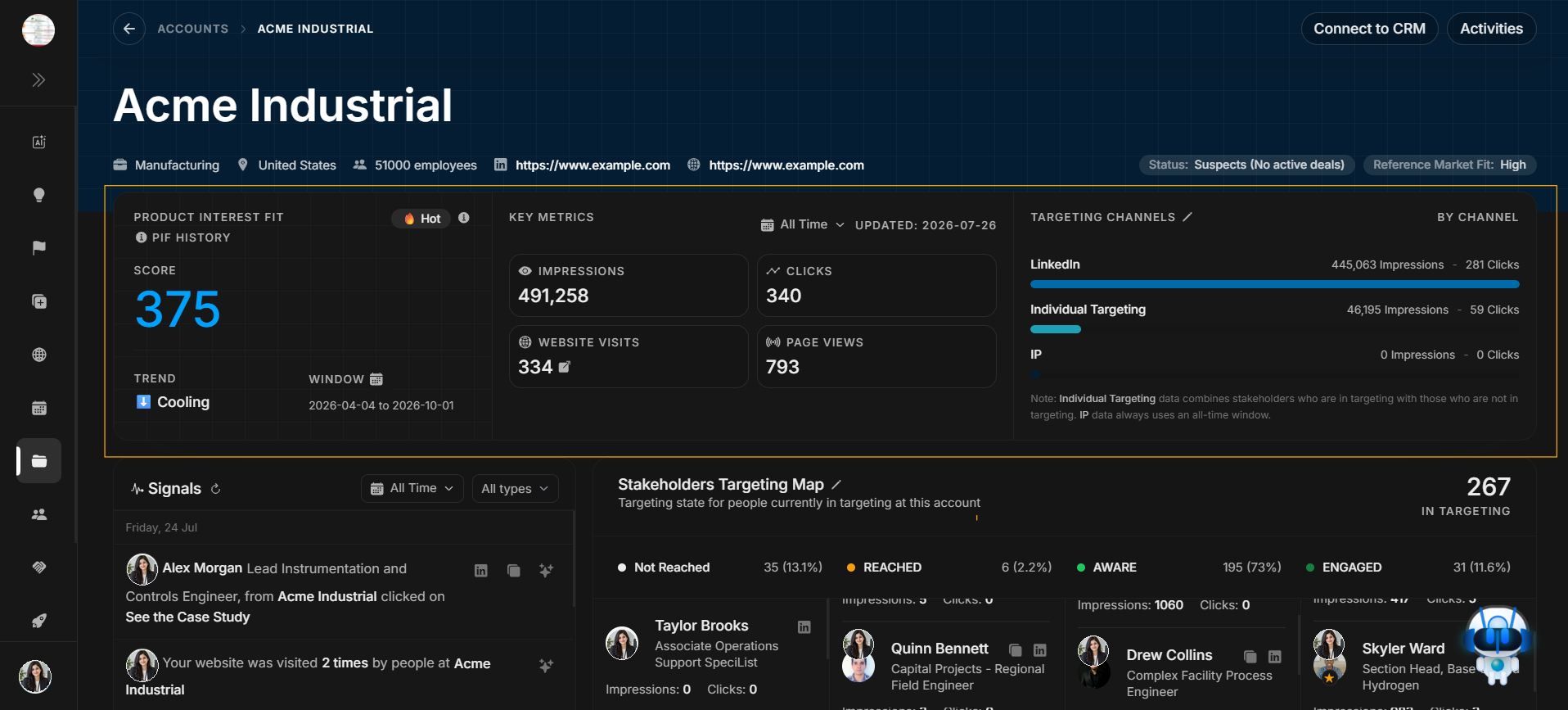Screen dimensions: 1568x710
Task: Open the people sidebar icon
Action: click(38, 514)
